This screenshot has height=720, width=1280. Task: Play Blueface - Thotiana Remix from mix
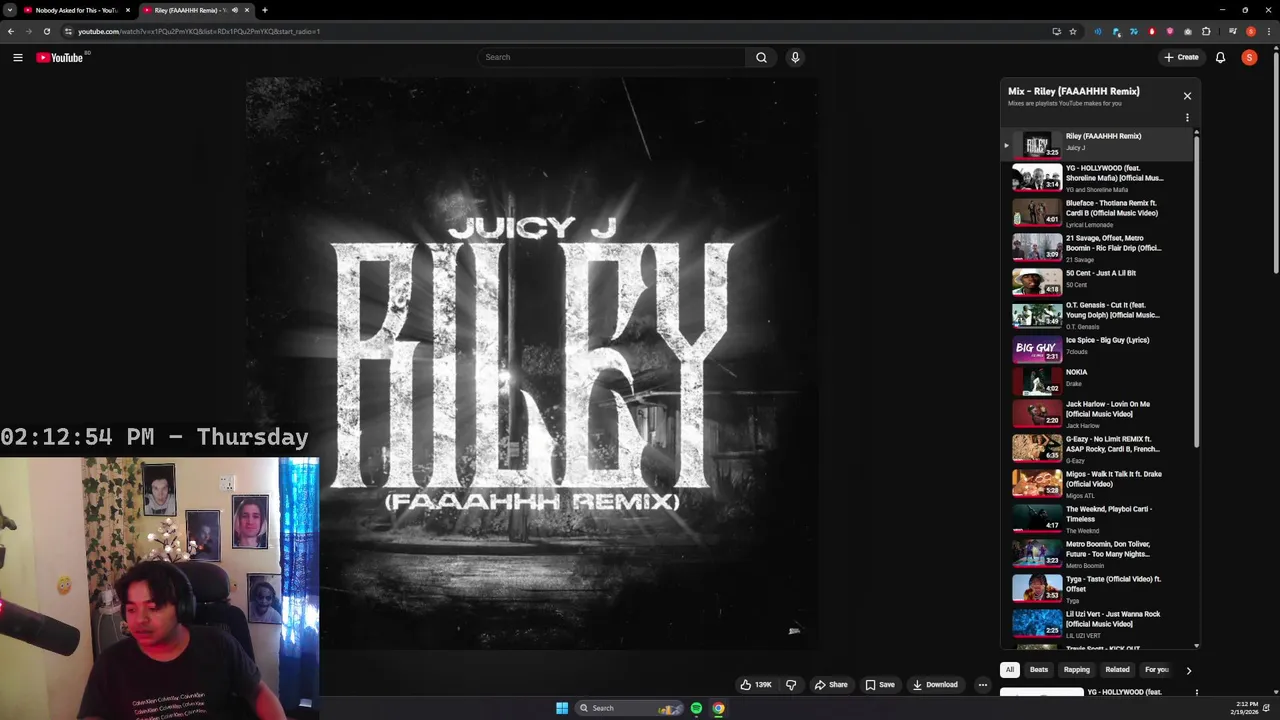pyautogui.click(x=1097, y=213)
